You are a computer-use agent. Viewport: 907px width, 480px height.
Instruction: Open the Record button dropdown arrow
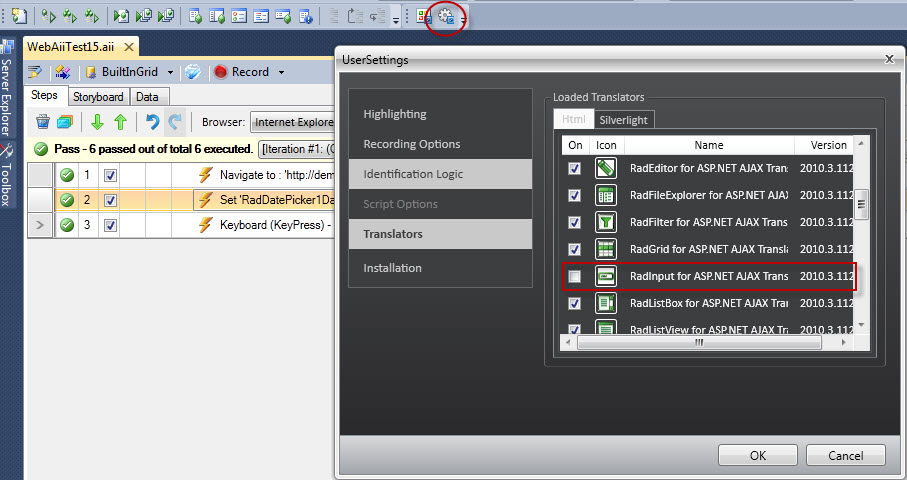tap(281, 72)
